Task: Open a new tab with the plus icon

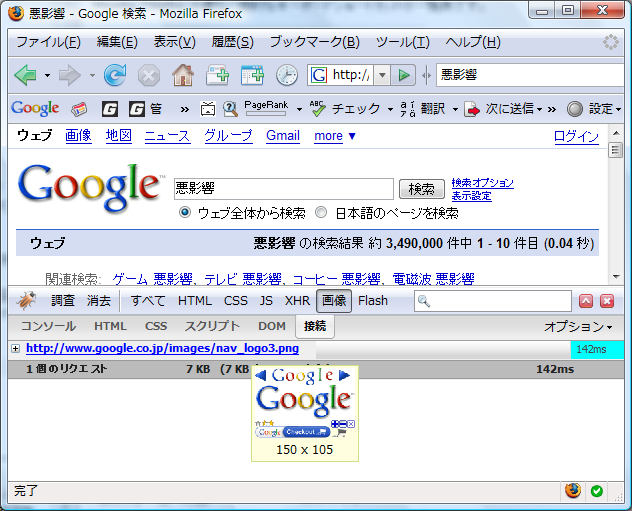Action: point(217,75)
